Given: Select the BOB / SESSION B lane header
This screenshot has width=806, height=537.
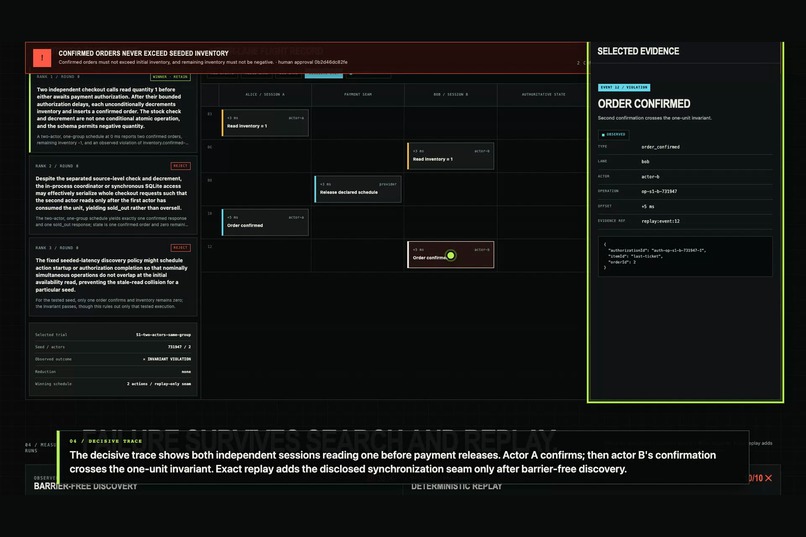Looking at the screenshot, I should [450, 95].
